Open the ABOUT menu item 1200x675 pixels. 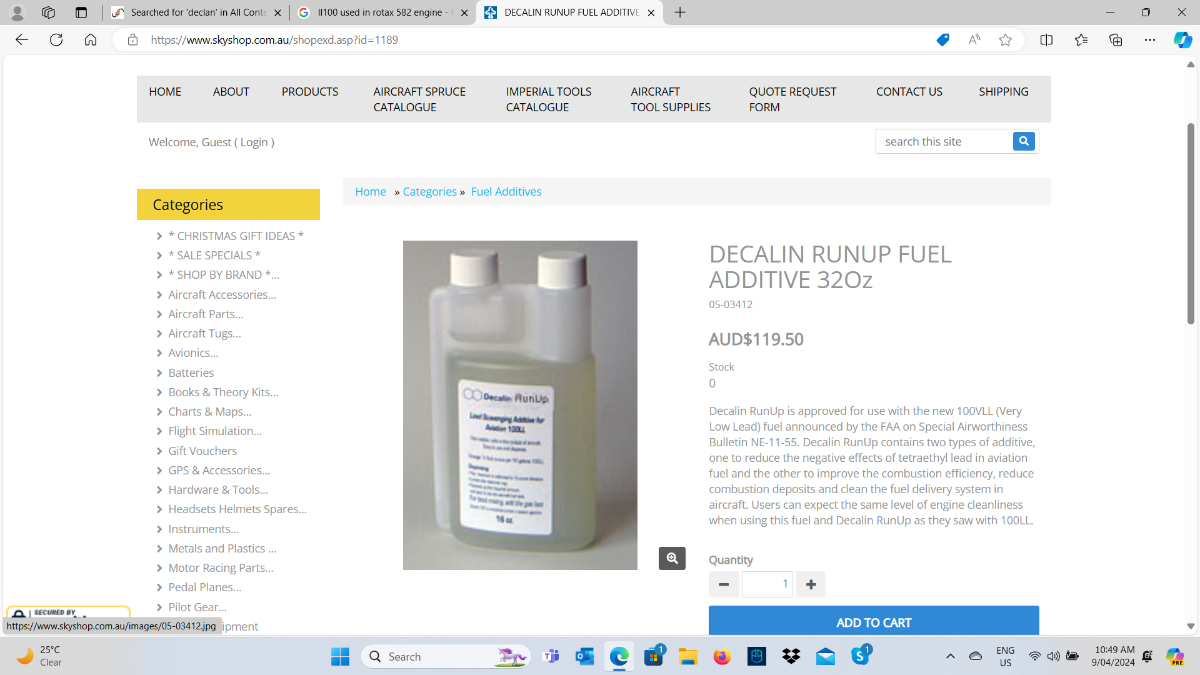click(231, 91)
